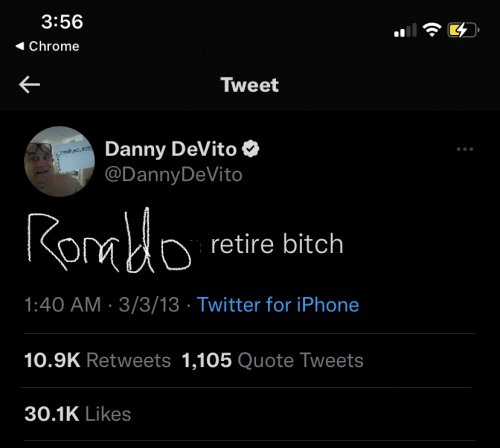
Task: Tap the 3/3/13 tweet date
Action: [149, 305]
